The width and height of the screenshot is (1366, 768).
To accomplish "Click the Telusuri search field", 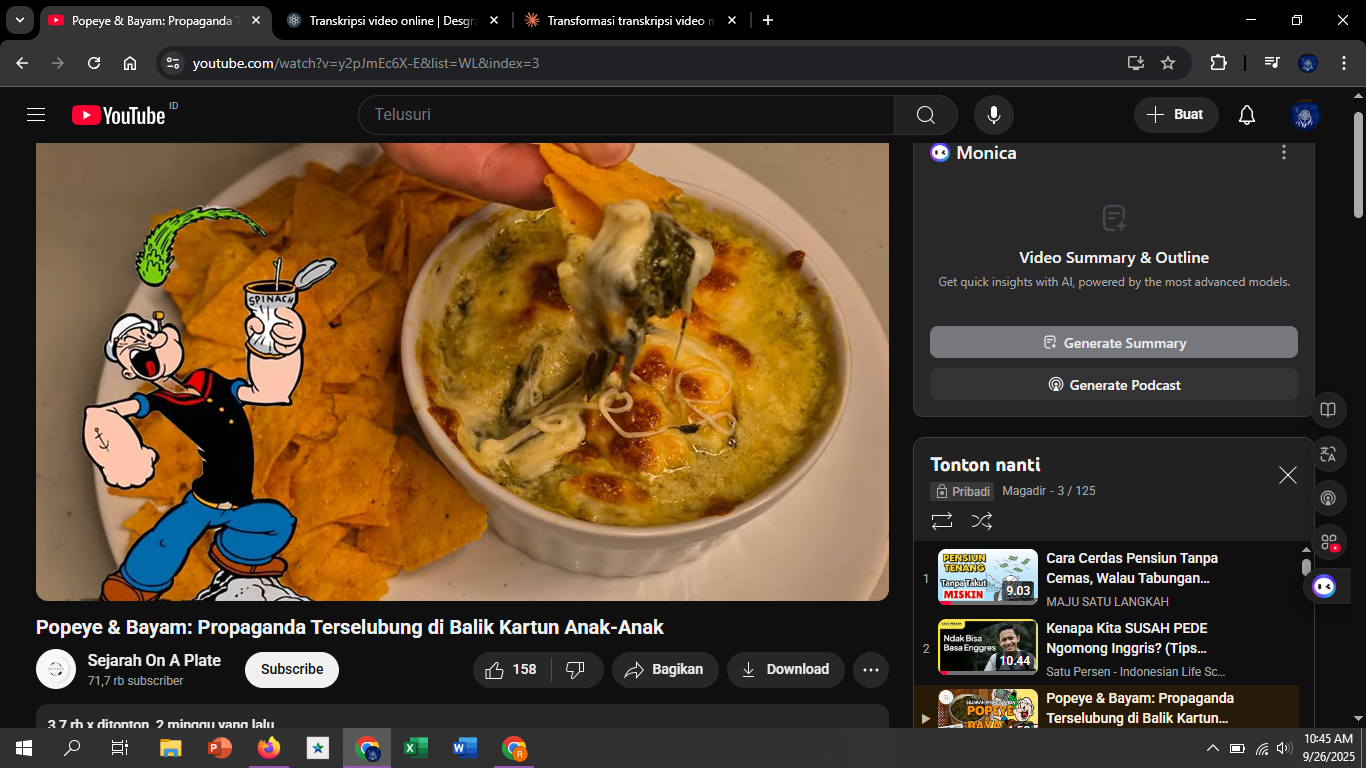I will click(x=626, y=115).
